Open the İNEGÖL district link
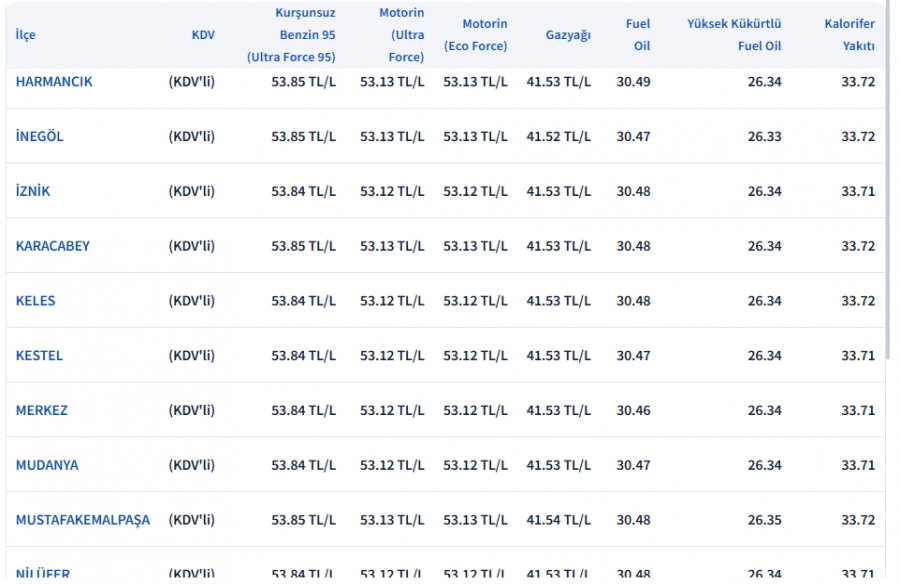This screenshot has height=584, width=900. tap(40, 136)
